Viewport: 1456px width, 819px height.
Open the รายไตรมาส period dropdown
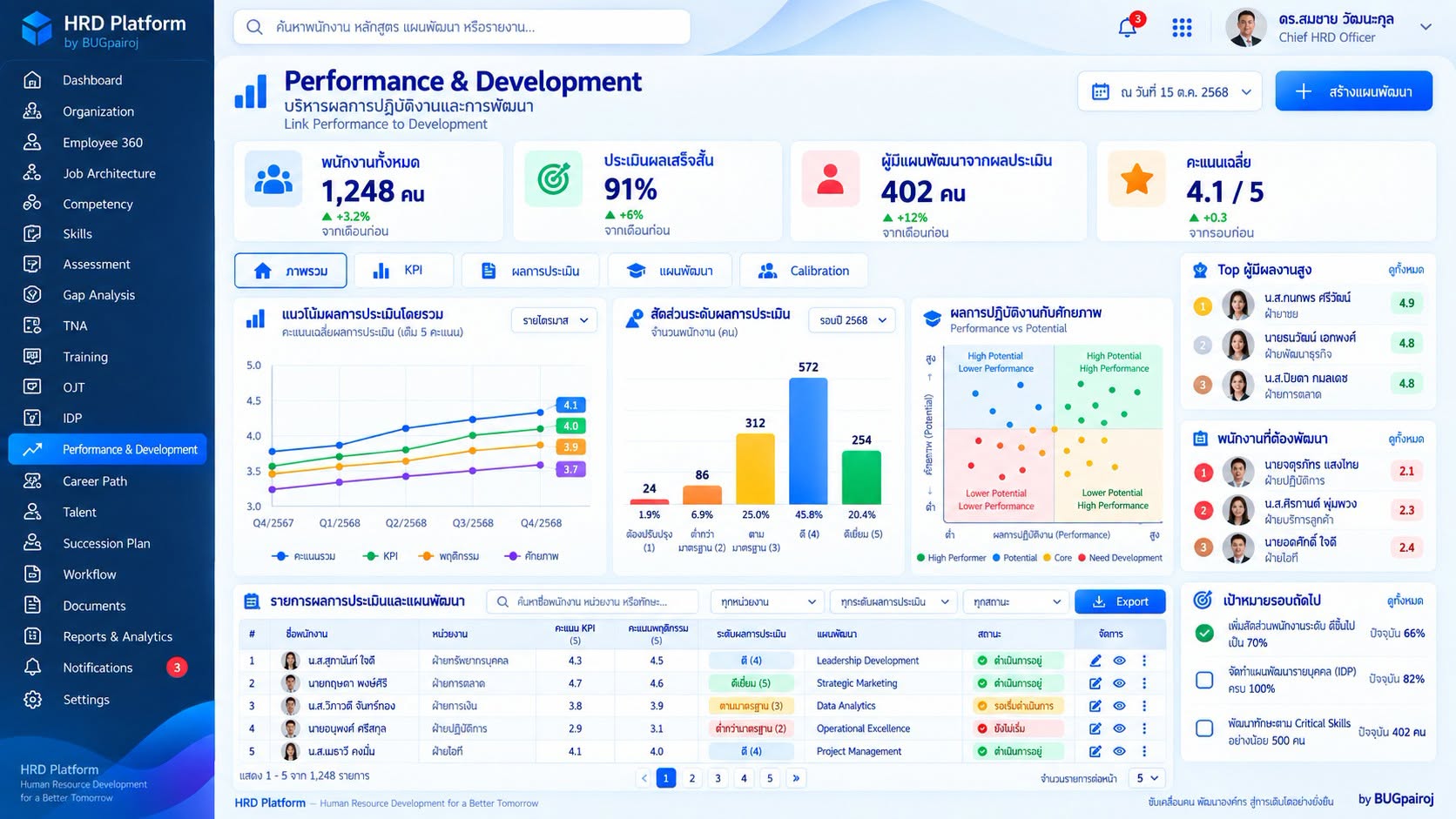[x=555, y=320]
